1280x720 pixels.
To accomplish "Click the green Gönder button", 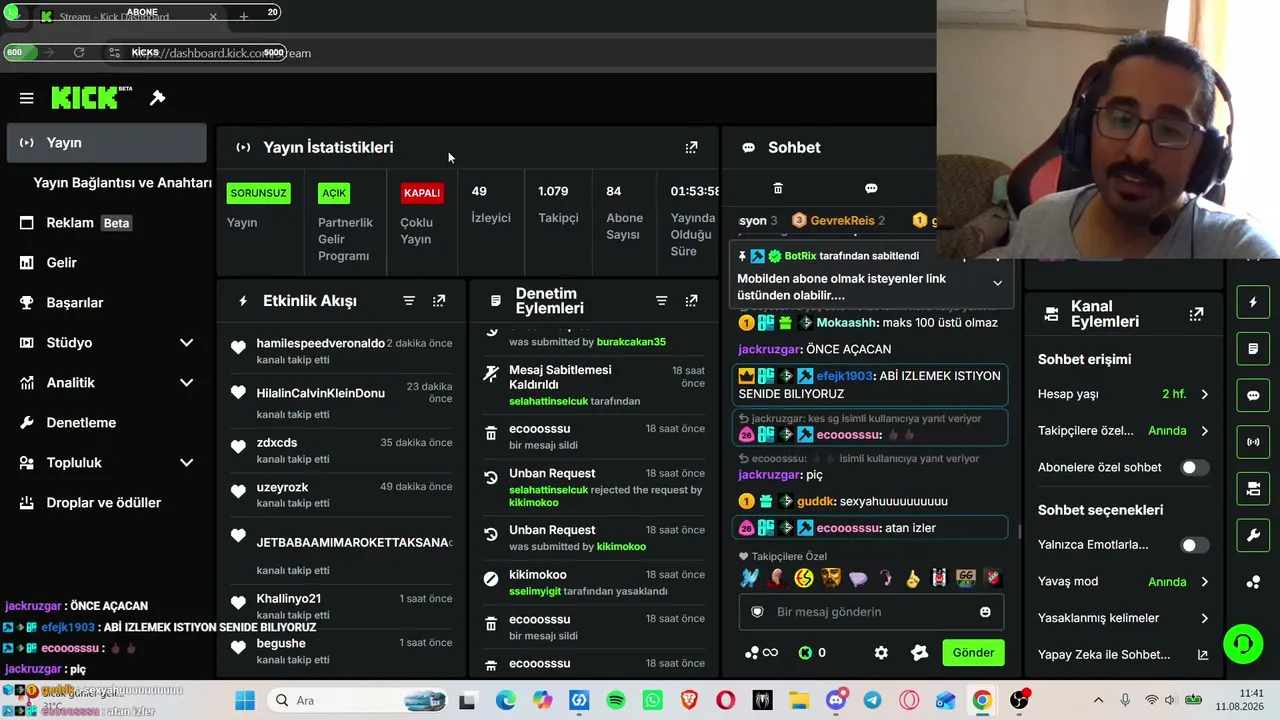I will tap(973, 653).
